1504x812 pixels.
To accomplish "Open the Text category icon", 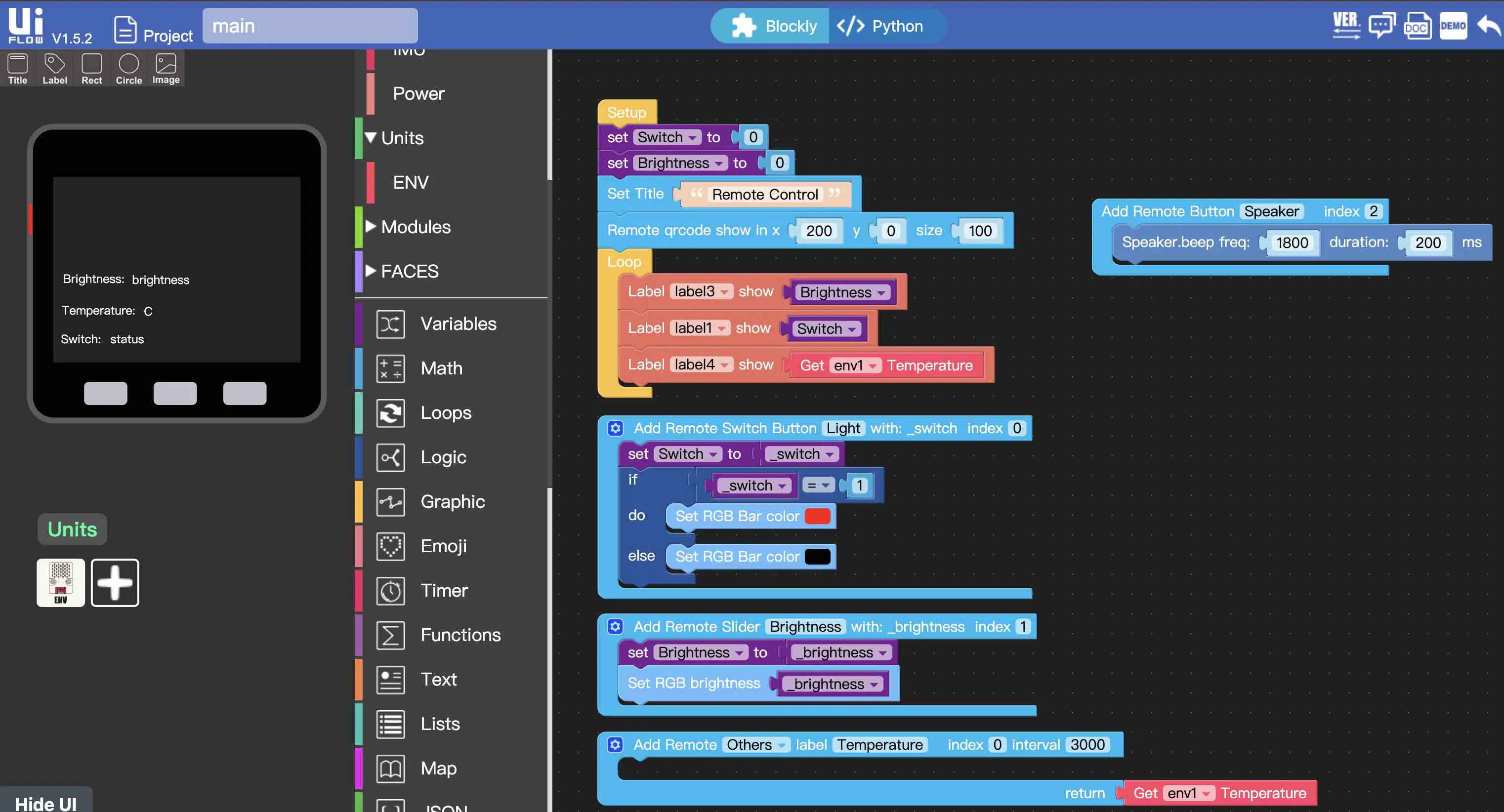I will point(391,680).
